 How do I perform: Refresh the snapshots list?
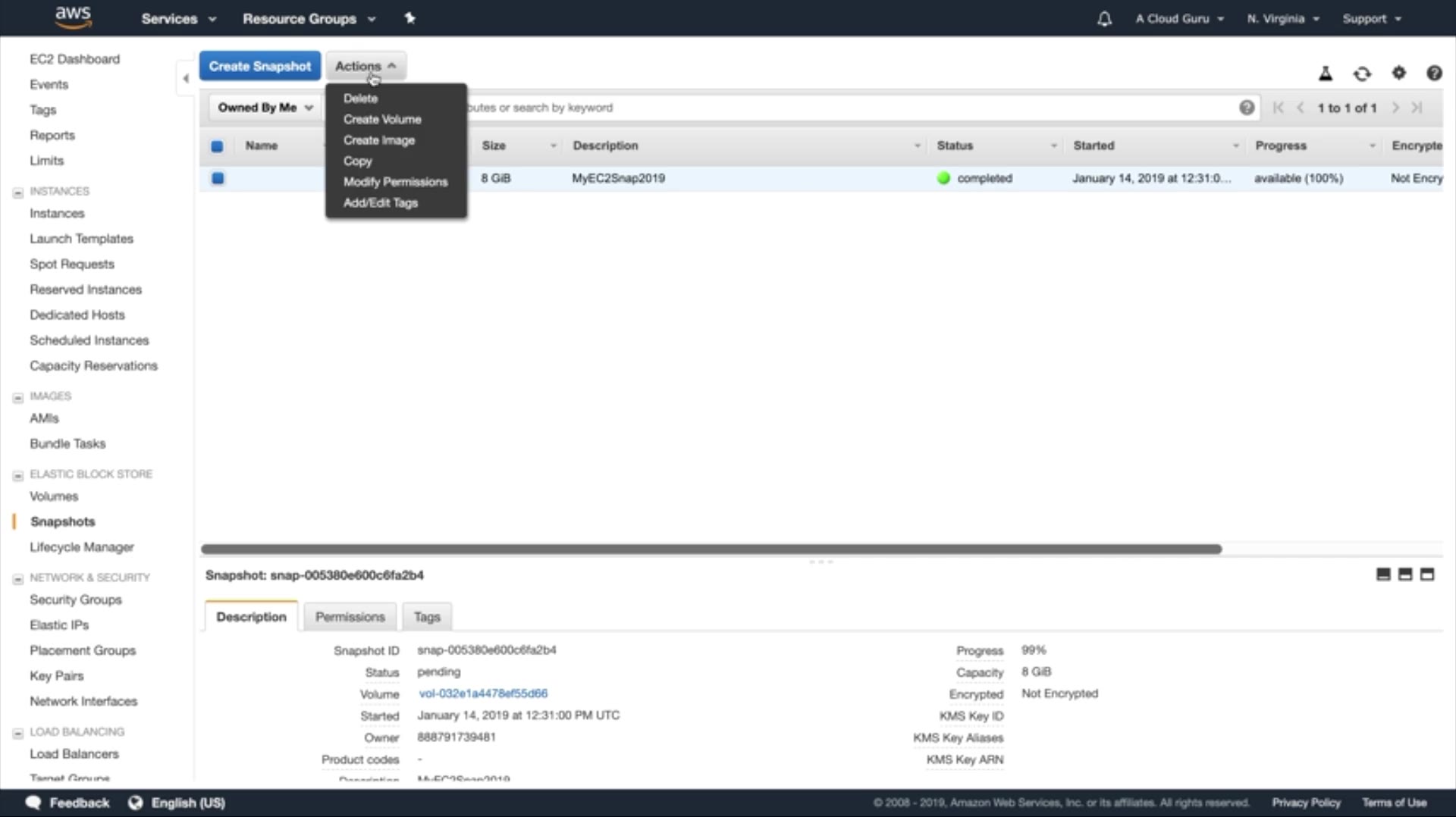(1362, 74)
